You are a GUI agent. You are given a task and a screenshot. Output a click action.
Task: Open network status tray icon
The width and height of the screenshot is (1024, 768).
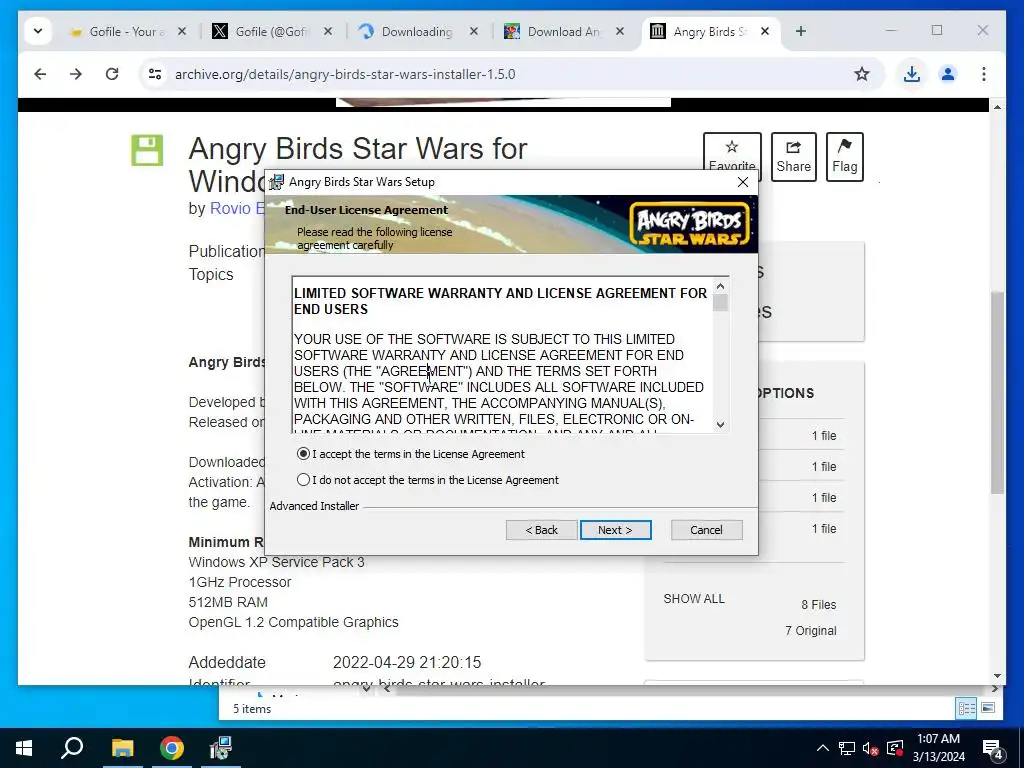click(x=846, y=748)
